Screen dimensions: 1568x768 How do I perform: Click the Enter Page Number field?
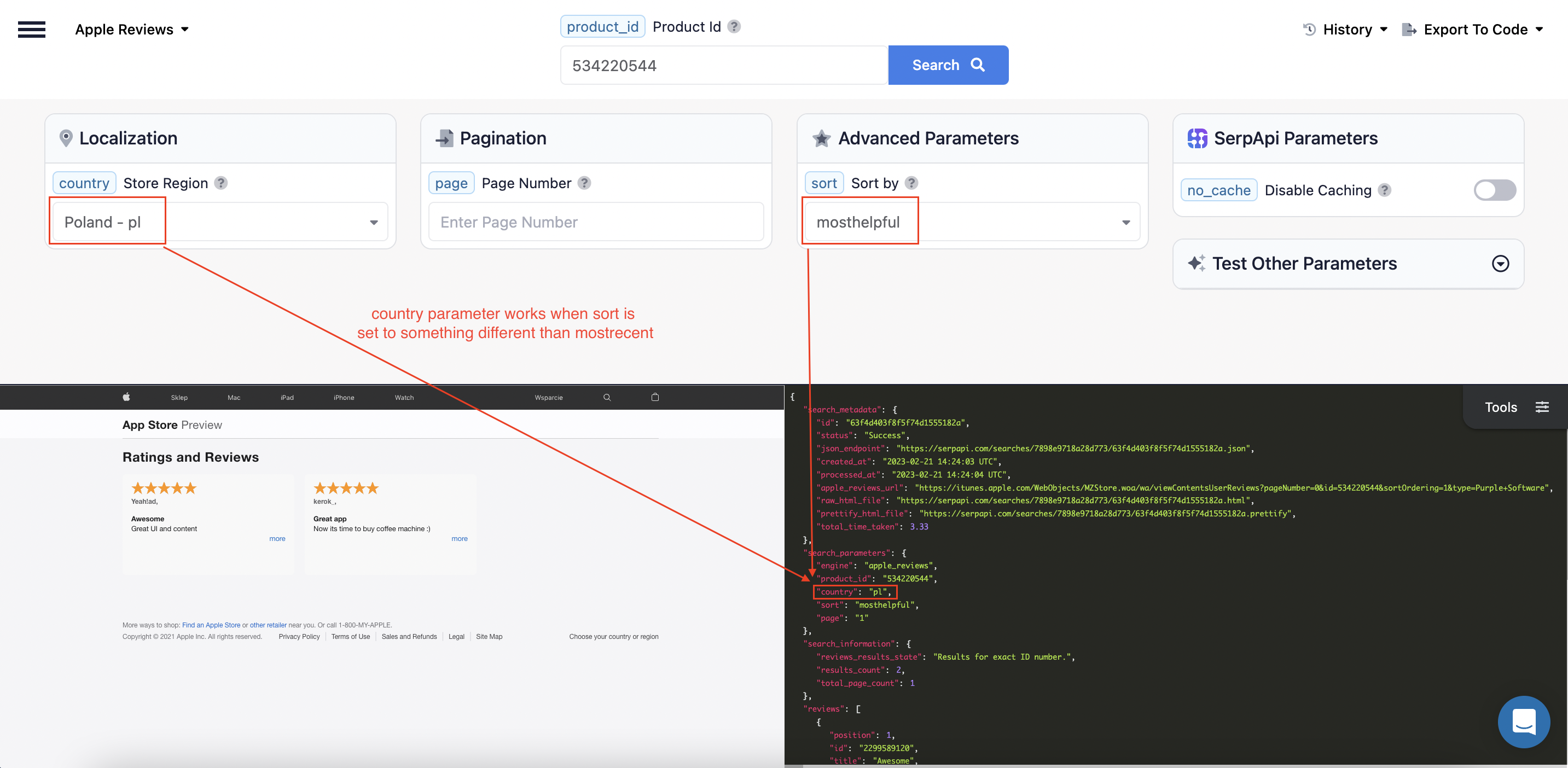coord(596,222)
